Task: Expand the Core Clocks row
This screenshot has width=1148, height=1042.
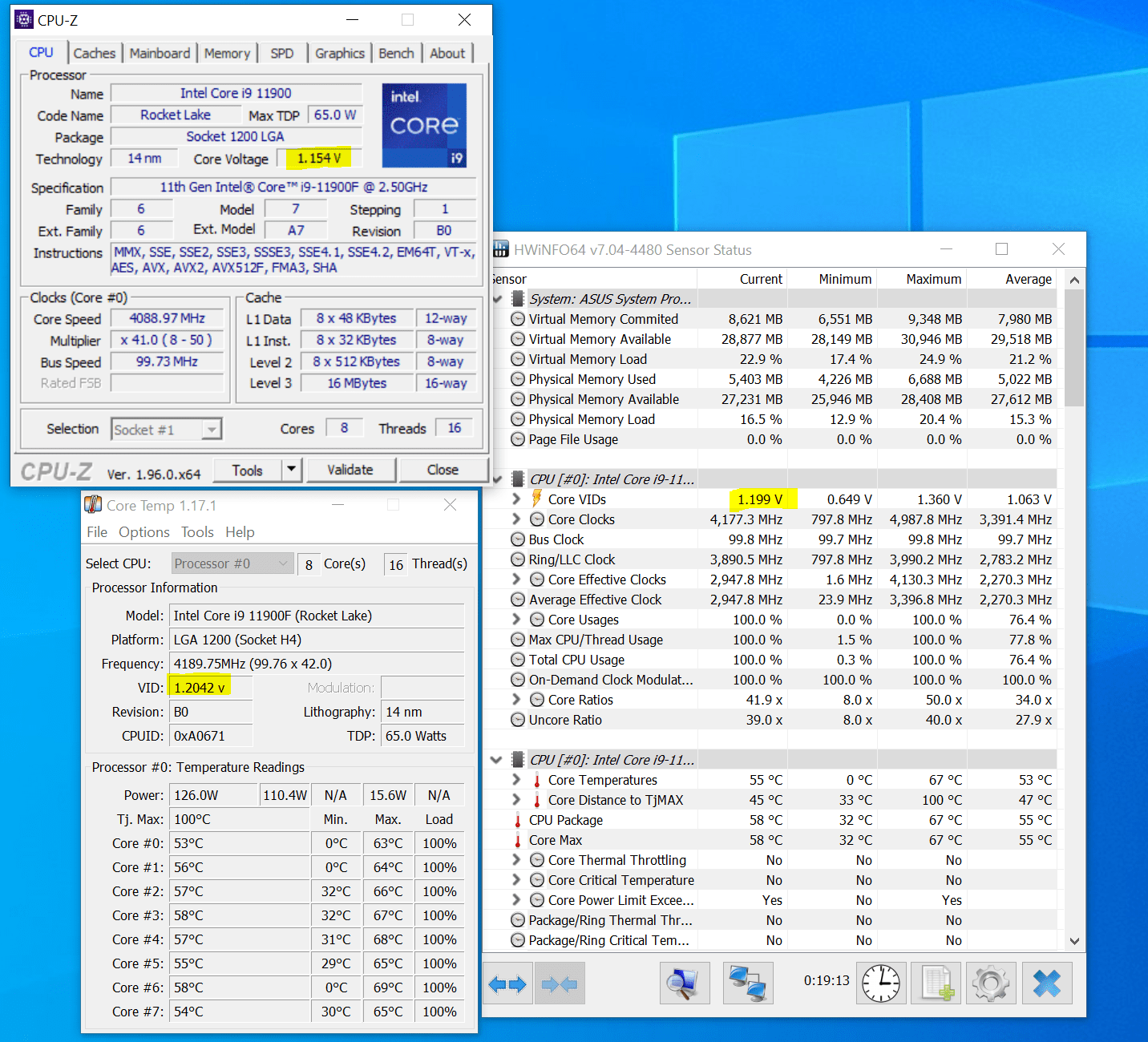Action: click(x=516, y=519)
